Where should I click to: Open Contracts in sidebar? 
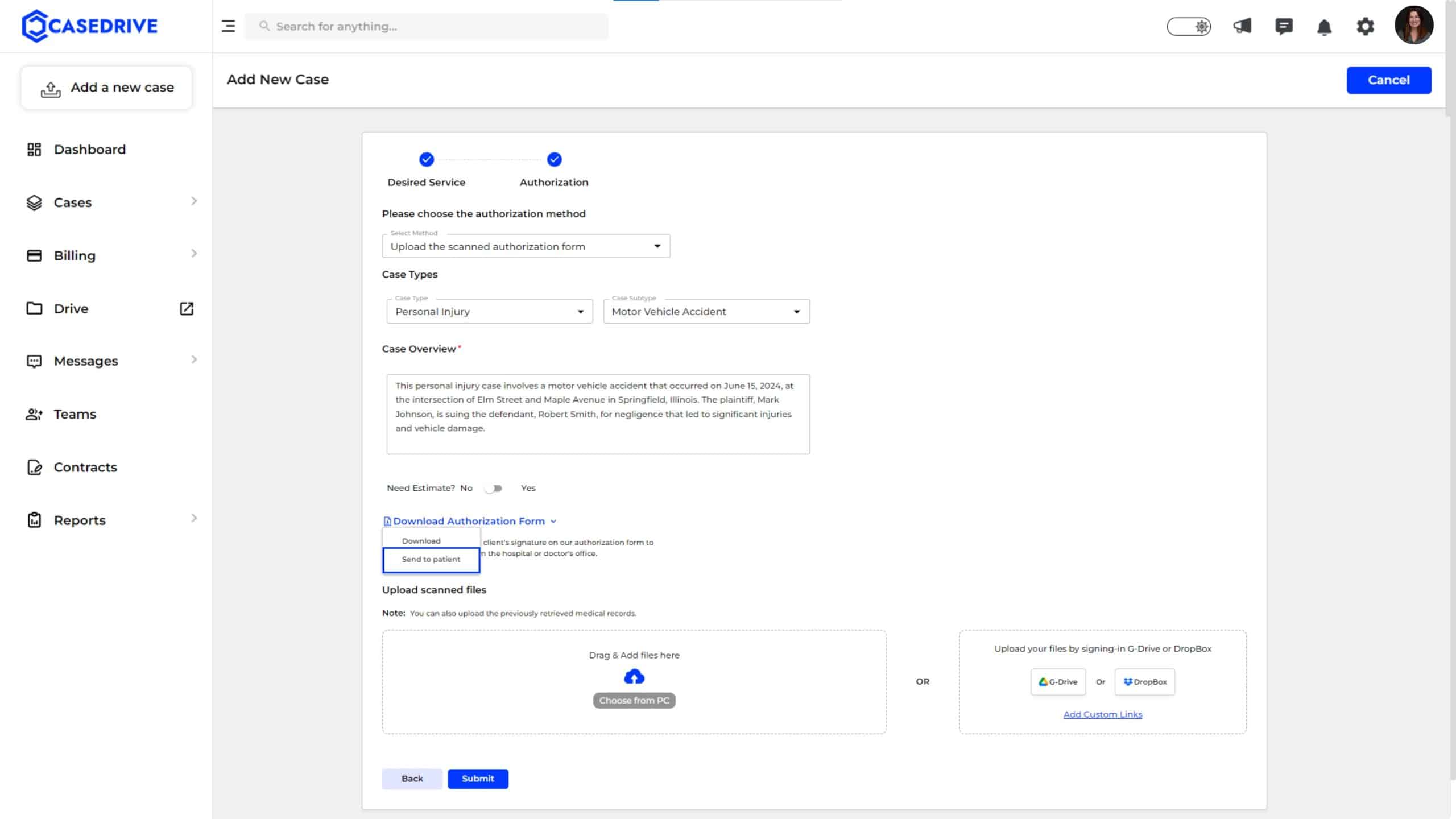pos(85,467)
